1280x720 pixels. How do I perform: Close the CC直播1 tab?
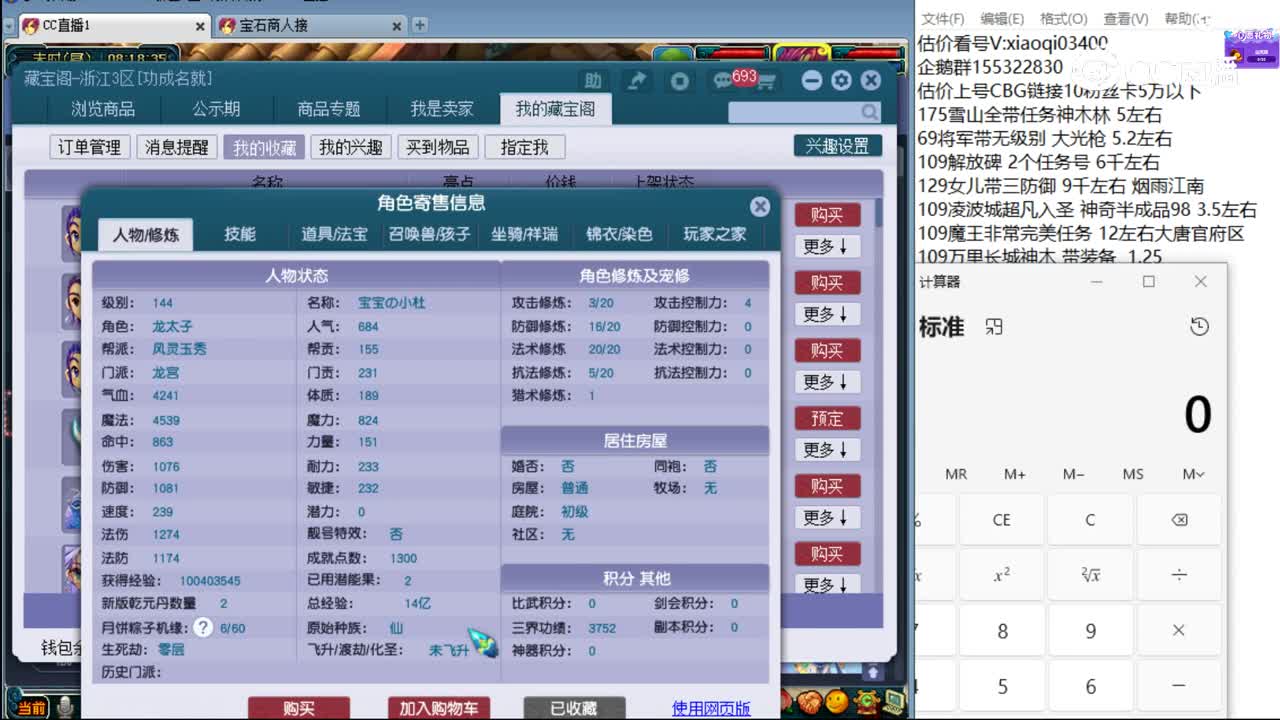pos(200,27)
